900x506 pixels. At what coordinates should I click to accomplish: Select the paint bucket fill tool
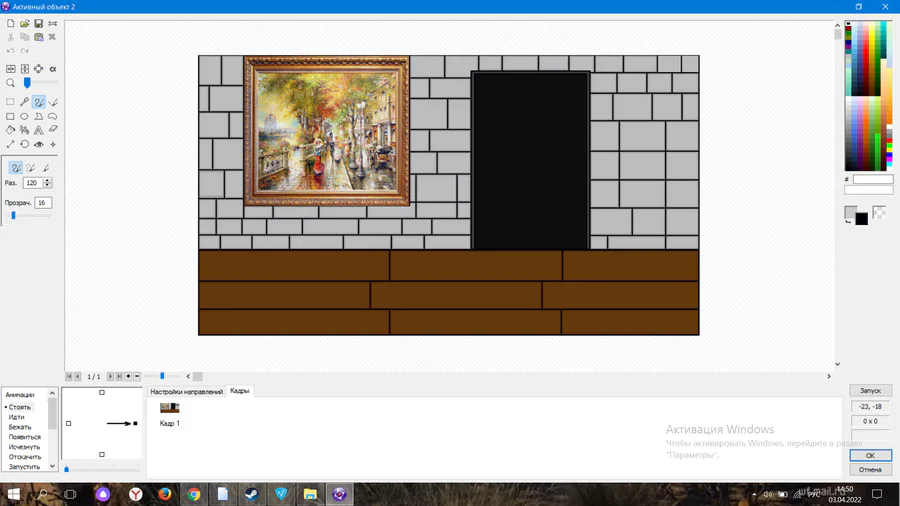click(x=10, y=130)
